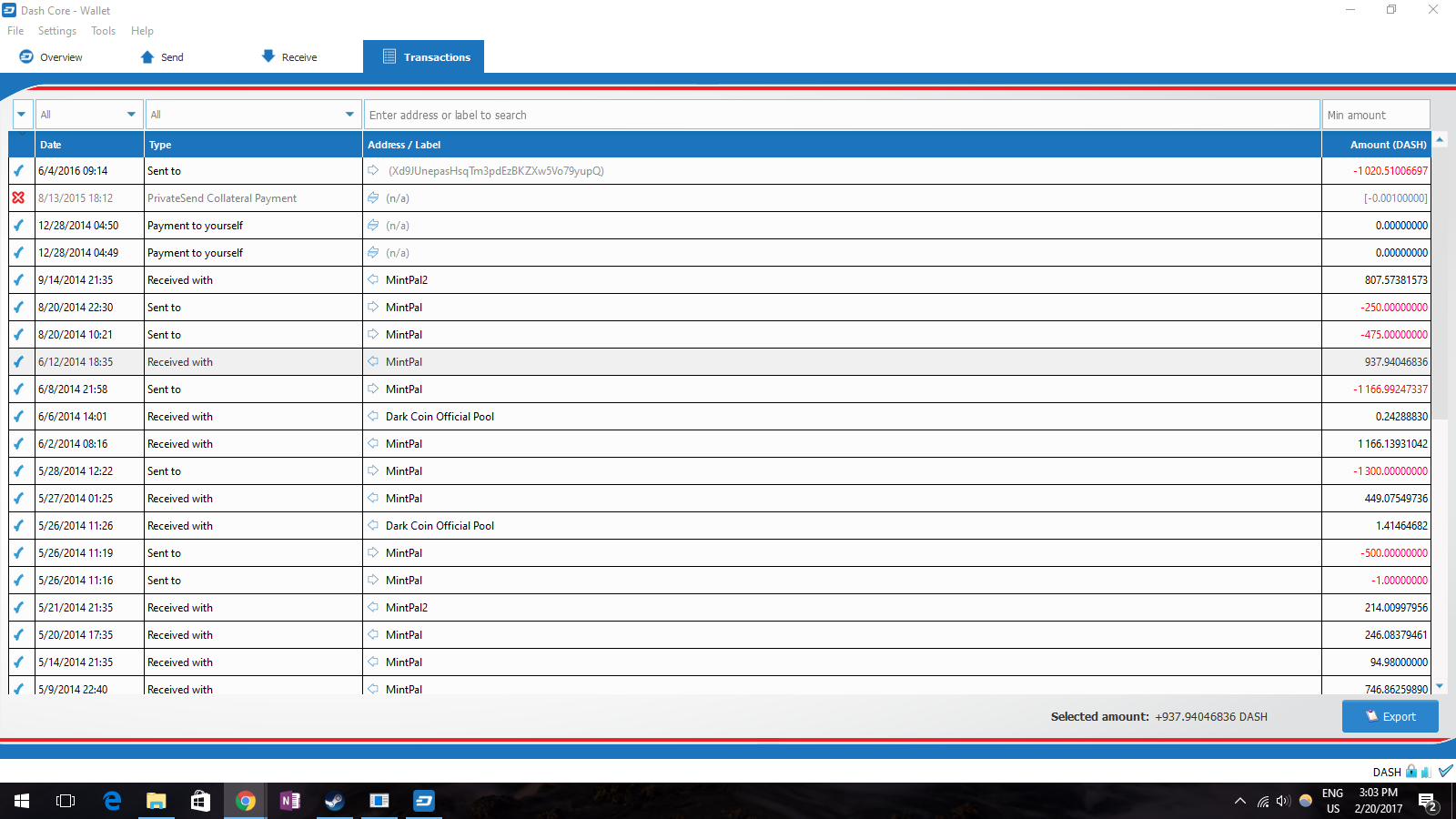
Task: Open the Windows Start menu
Action: (x=22, y=801)
